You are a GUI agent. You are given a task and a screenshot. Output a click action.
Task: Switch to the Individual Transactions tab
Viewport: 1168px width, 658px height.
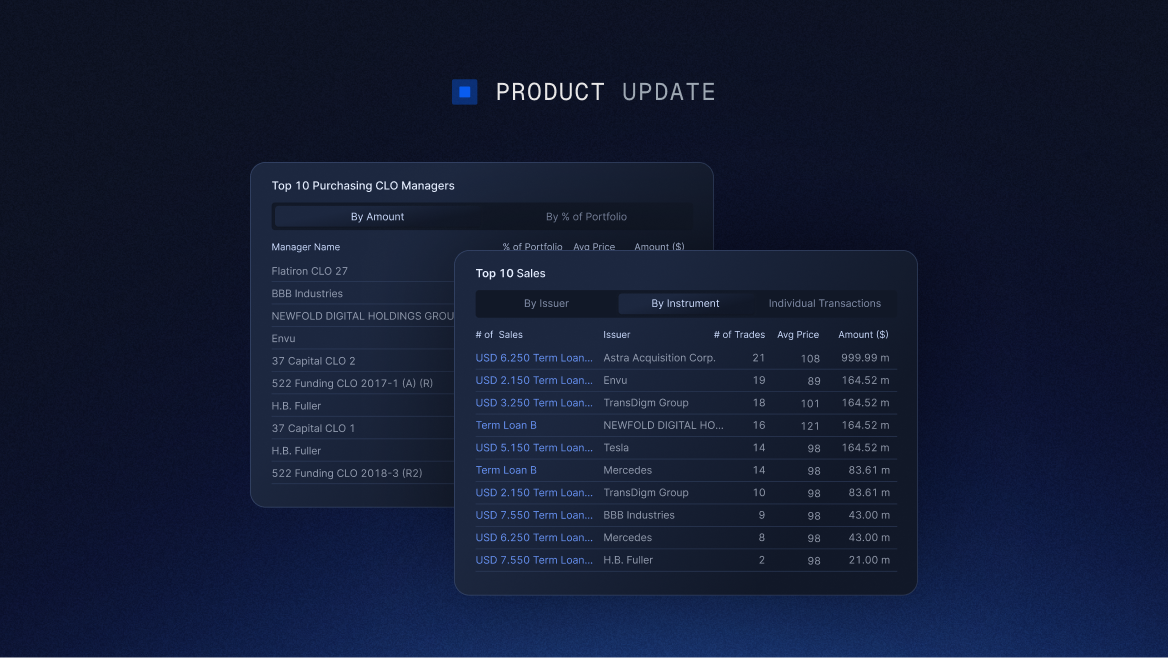tap(825, 303)
